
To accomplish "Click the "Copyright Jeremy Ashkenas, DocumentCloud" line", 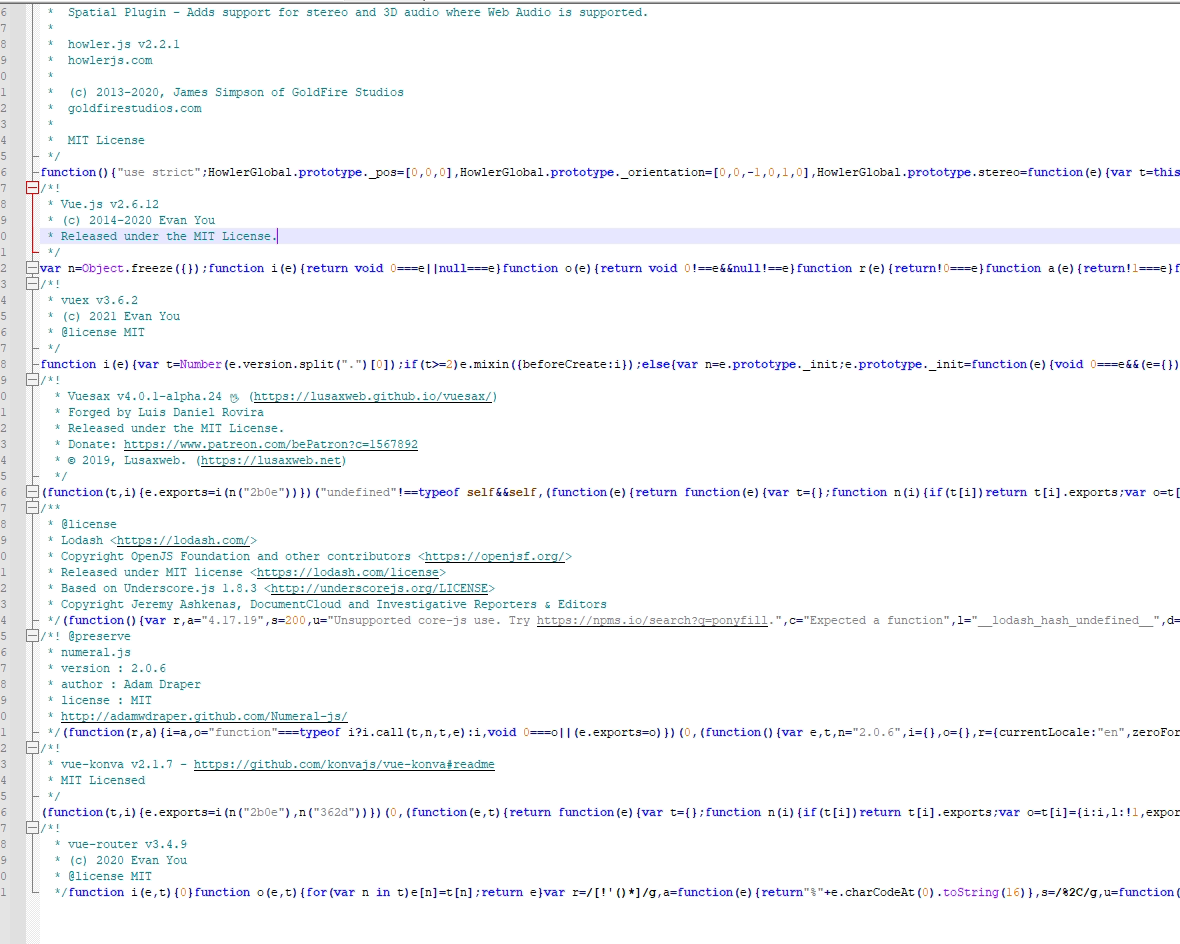I will click(333, 604).
